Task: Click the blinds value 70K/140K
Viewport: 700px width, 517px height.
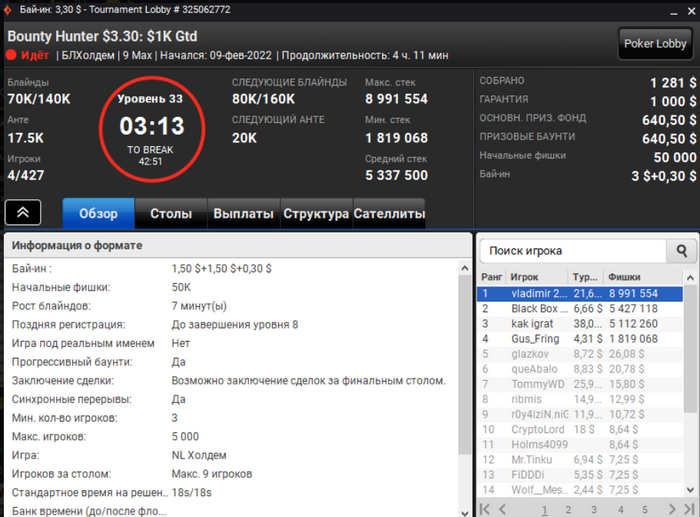Action: [x=39, y=99]
